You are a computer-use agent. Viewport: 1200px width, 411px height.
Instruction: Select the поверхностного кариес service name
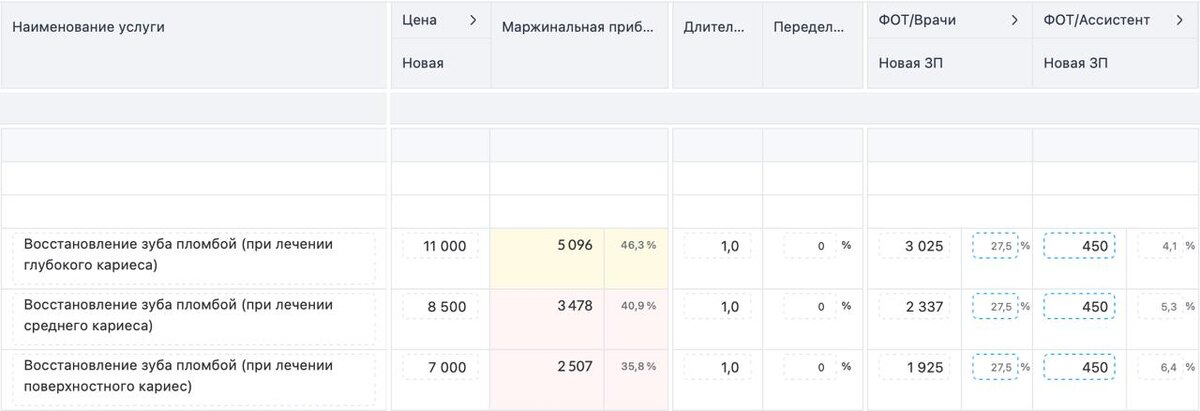(x=195, y=377)
